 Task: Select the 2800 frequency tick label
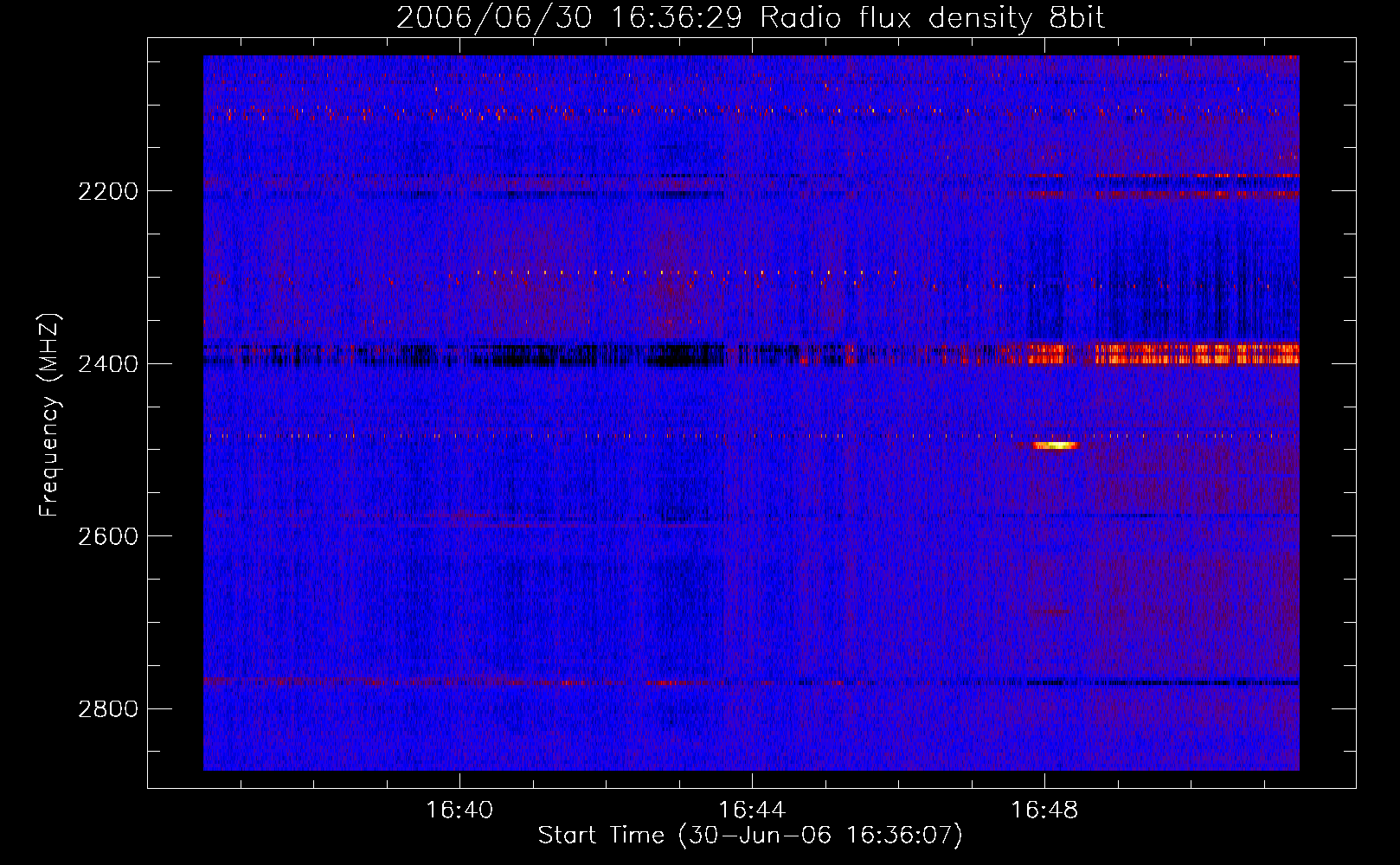point(108,709)
